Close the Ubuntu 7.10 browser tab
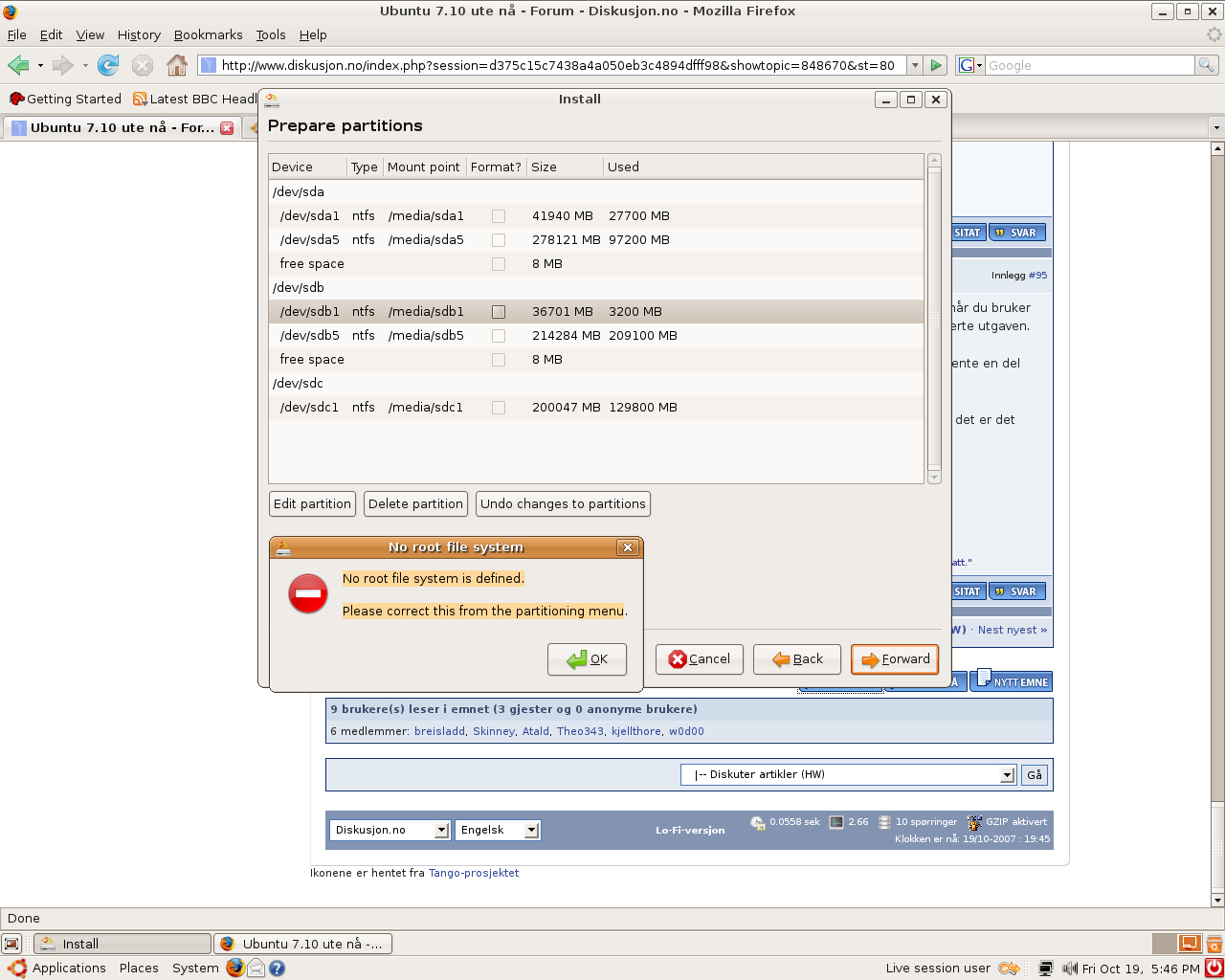Viewport: 1225px width, 980px height. 227,127
